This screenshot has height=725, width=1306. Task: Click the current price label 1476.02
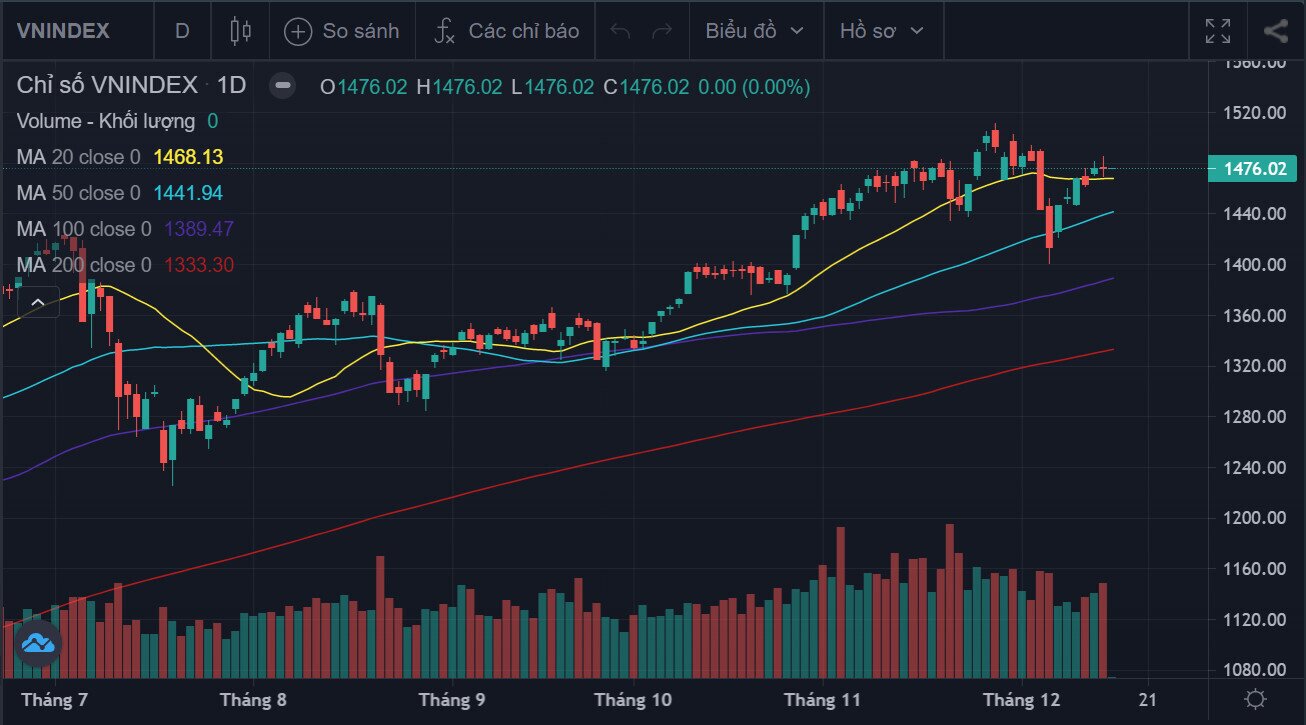click(x=1254, y=169)
